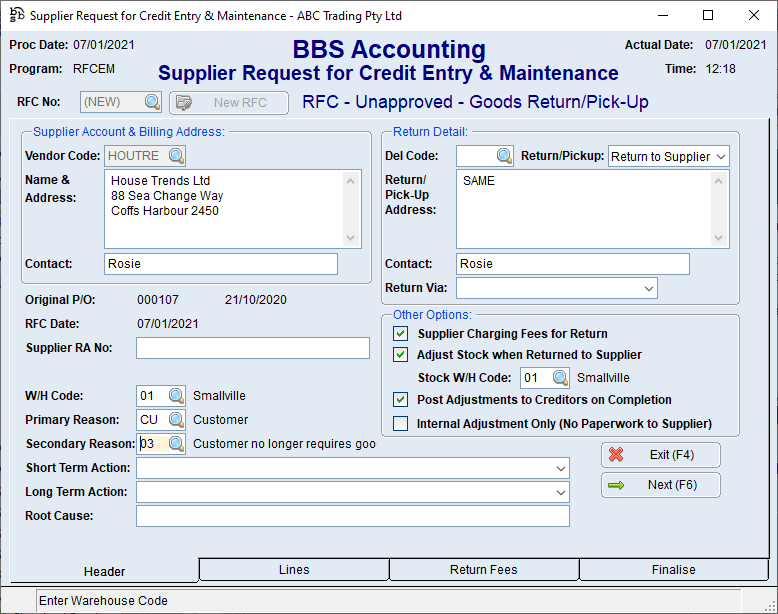Click the Name & Address box scrollbar
778x614 pixels.
pos(351,209)
